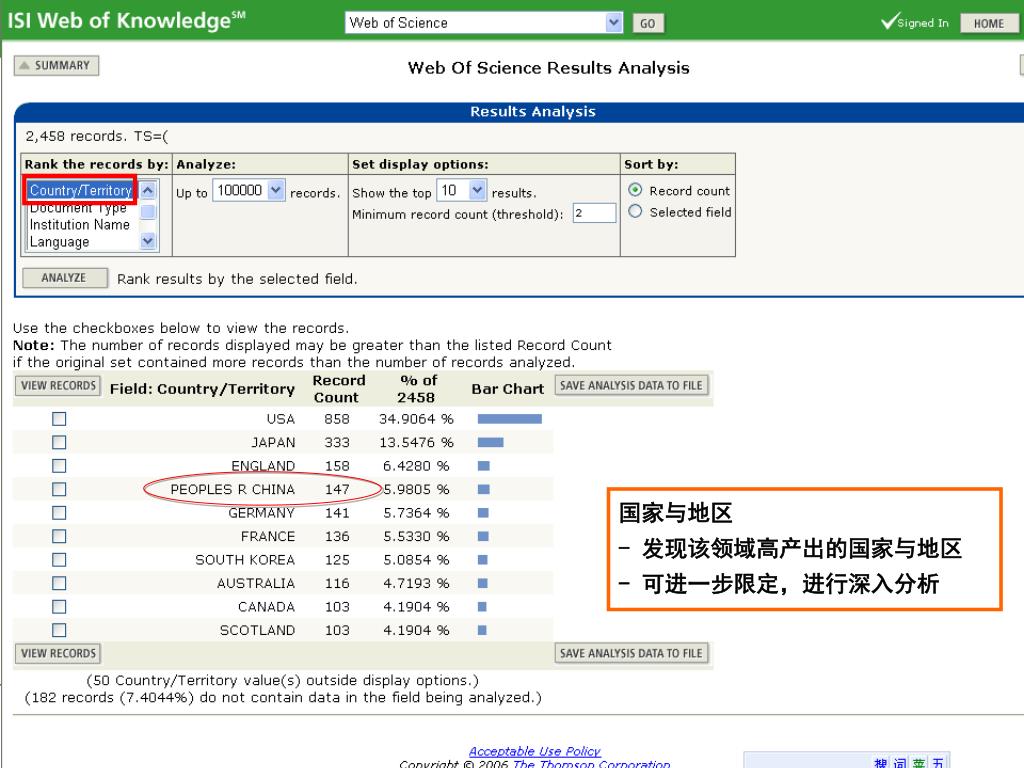The height and width of the screenshot is (768, 1024).
Task: Click the SUMMARY button
Action: pos(56,65)
